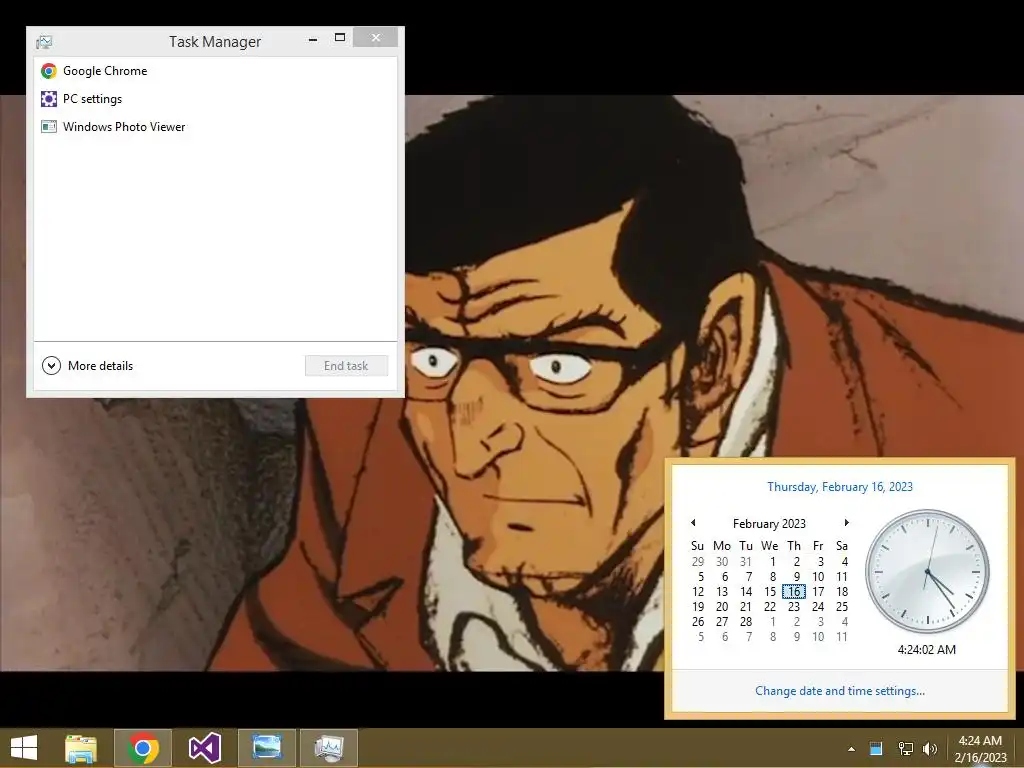Viewport: 1024px width, 768px height.
Task: Select February 19 in the calendar
Action: tap(698, 607)
